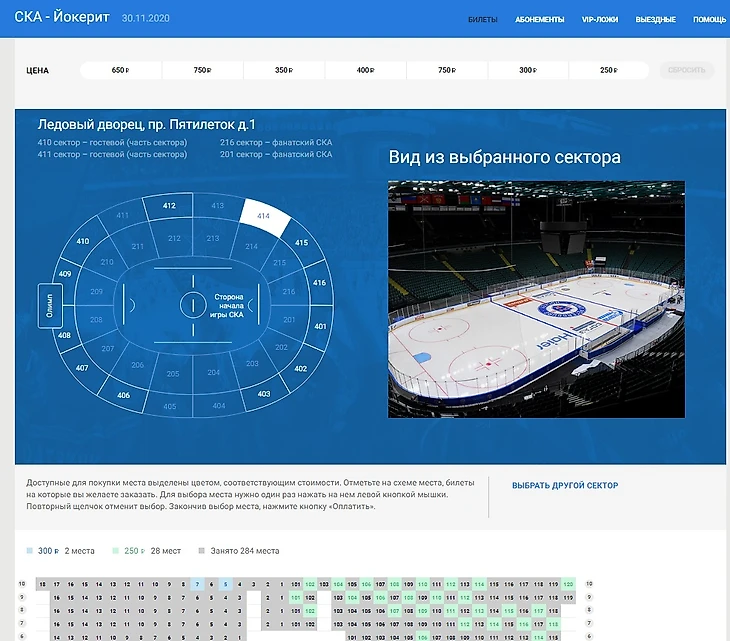Click sector 406 on the arena map

click(123, 394)
